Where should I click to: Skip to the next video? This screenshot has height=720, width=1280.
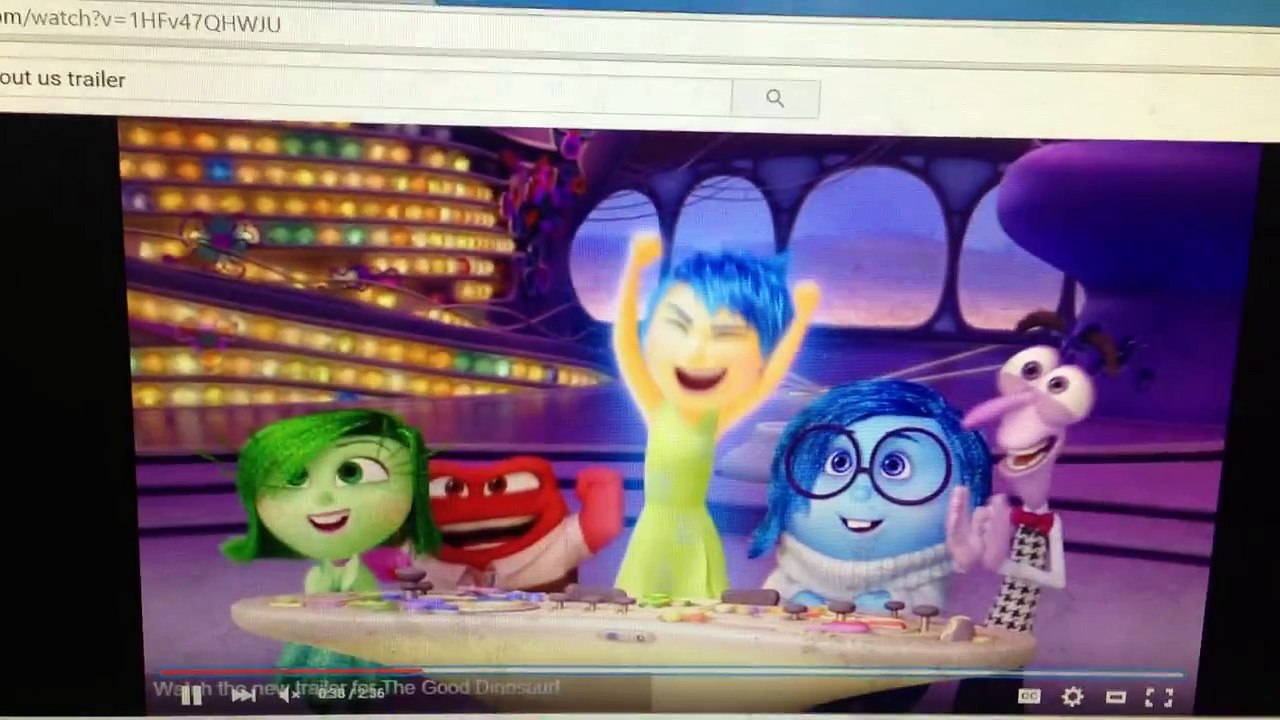(243, 696)
